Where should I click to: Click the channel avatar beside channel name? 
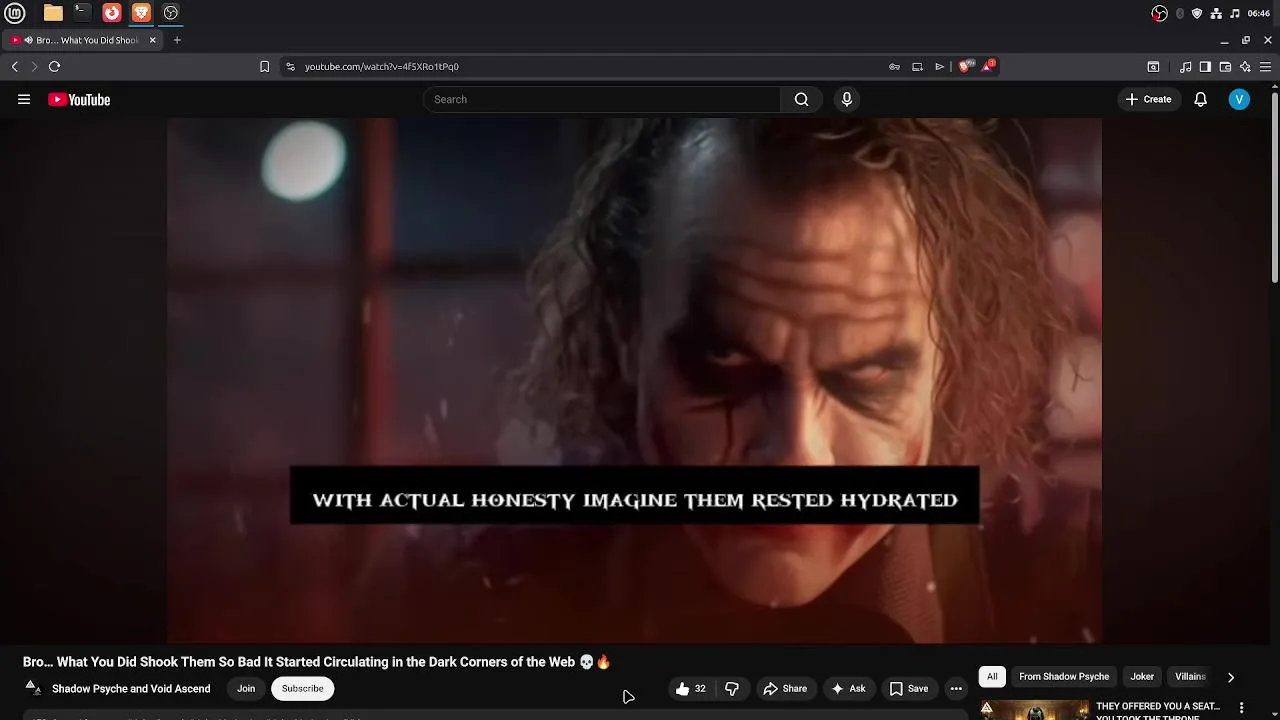[x=33, y=688]
